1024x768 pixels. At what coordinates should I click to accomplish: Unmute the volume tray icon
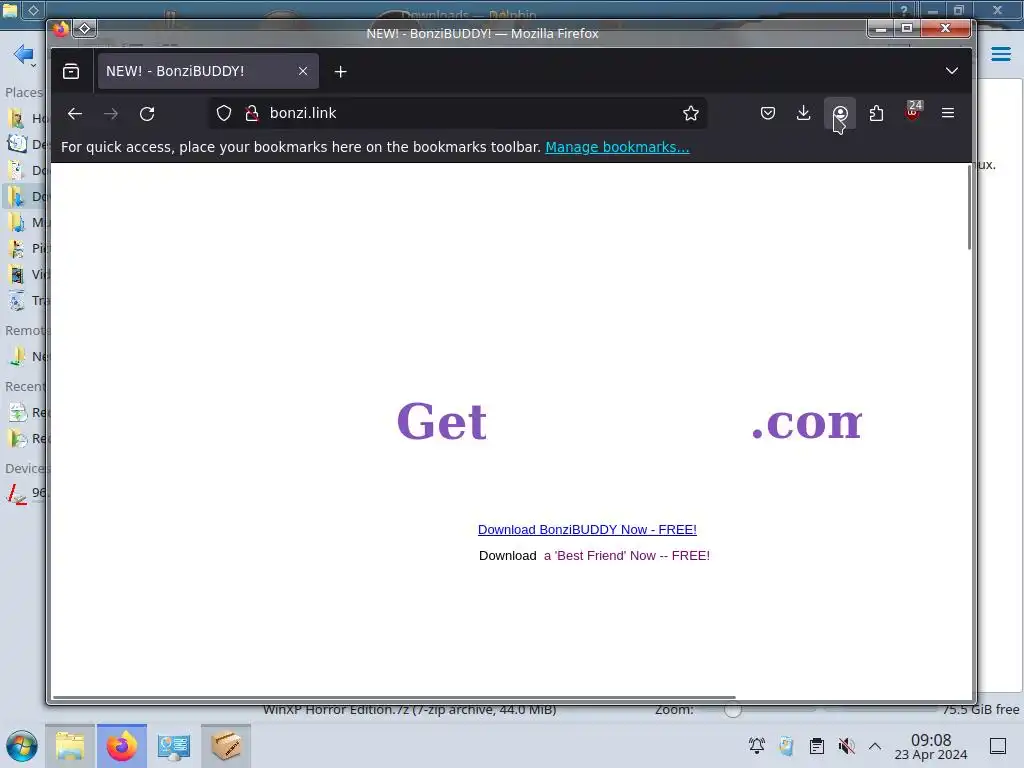pyautogui.click(x=846, y=746)
